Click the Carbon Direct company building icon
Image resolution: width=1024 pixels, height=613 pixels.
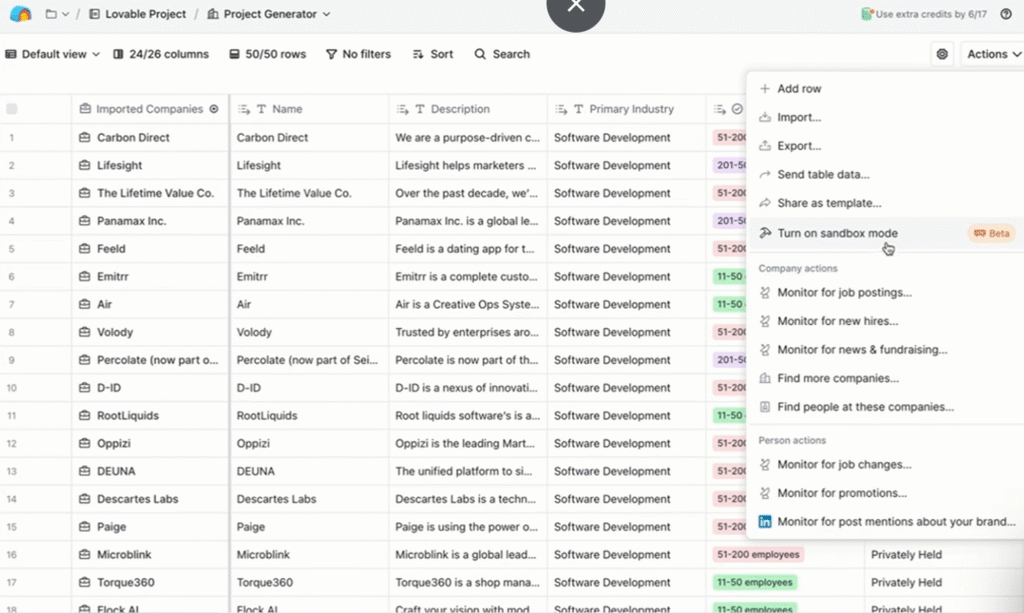85,138
